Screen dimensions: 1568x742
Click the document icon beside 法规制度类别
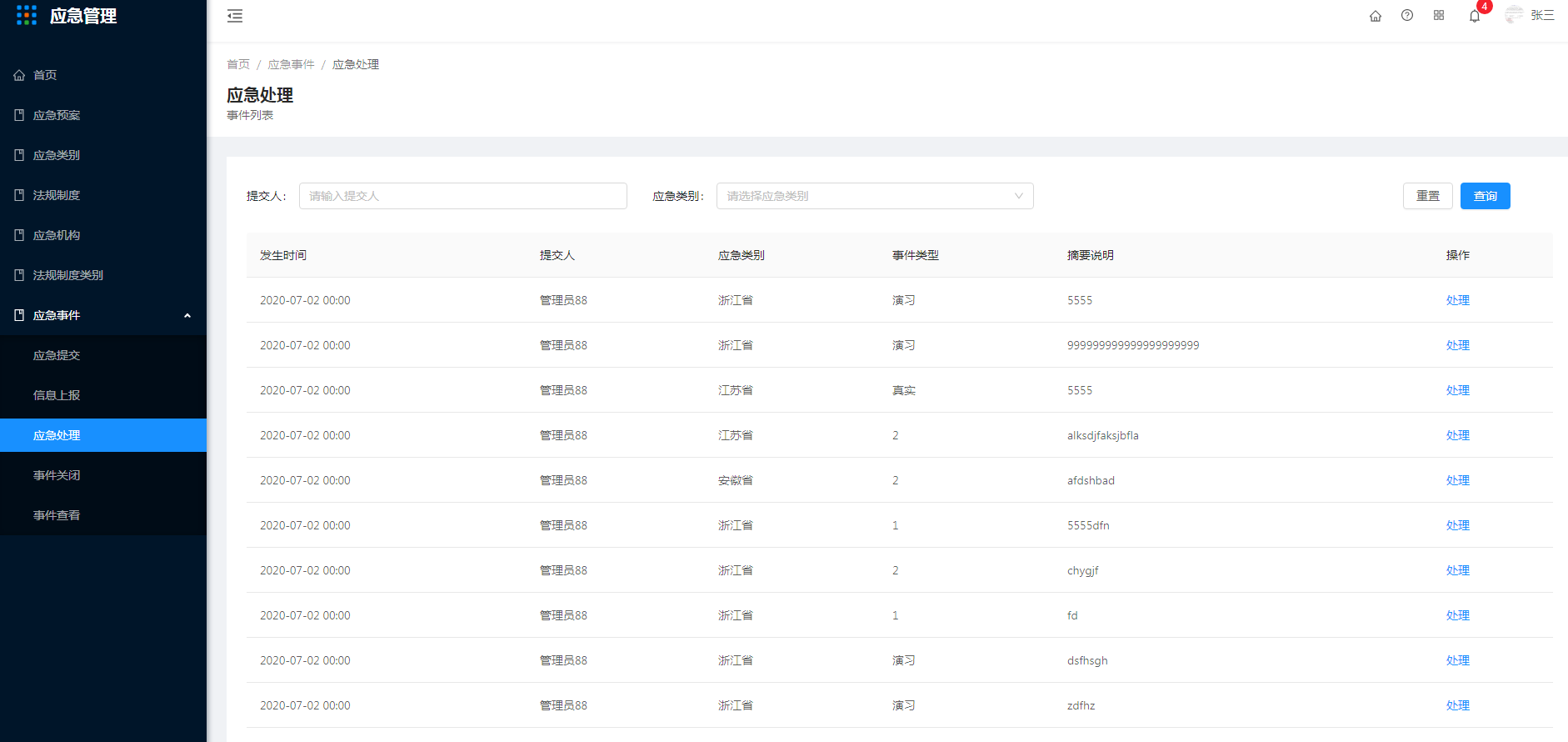(19, 275)
